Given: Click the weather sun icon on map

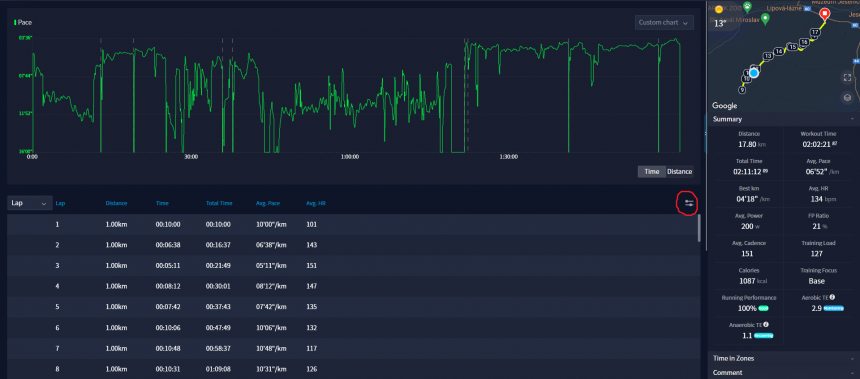Looking at the screenshot, I should coord(719,10).
